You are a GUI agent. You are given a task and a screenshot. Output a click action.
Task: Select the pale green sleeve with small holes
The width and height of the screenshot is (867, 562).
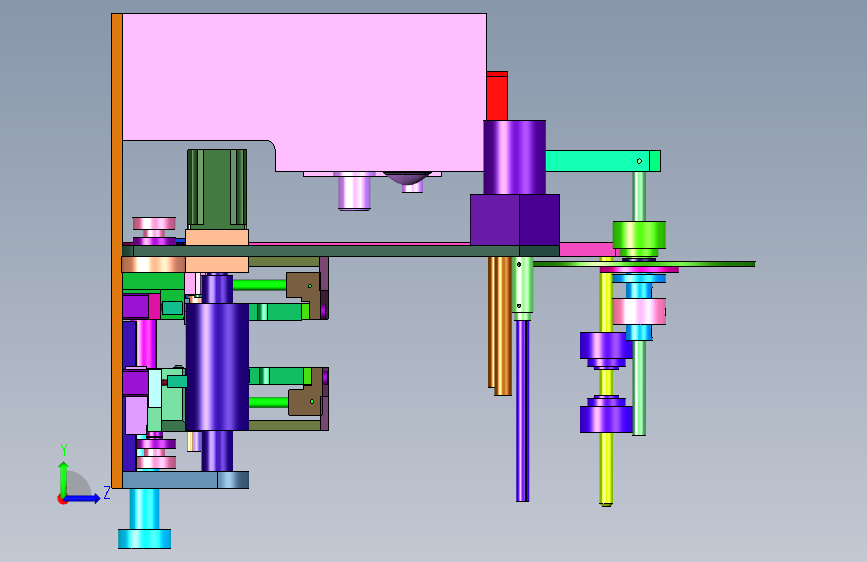pyautogui.click(x=523, y=288)
